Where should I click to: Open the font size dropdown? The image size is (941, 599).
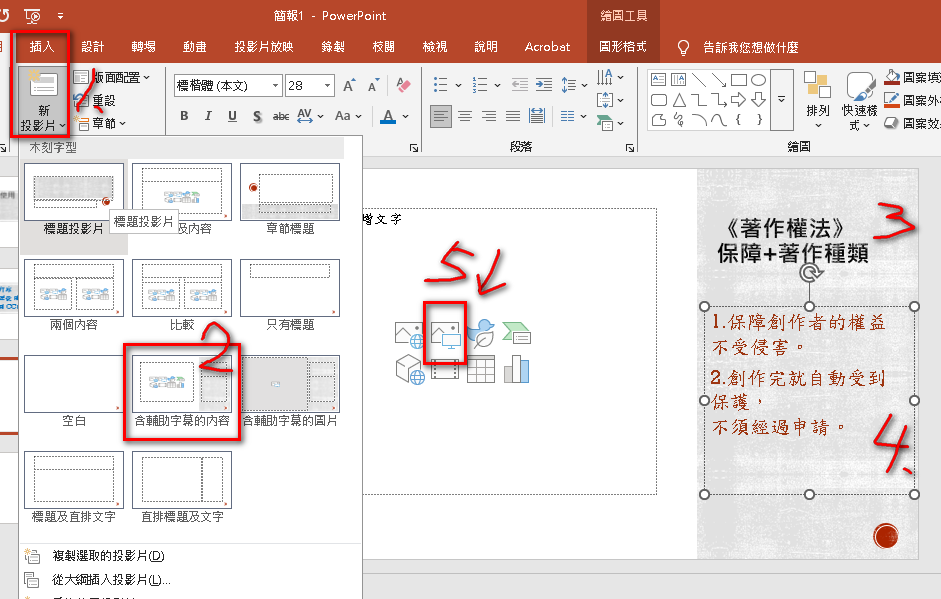(327, 85)
